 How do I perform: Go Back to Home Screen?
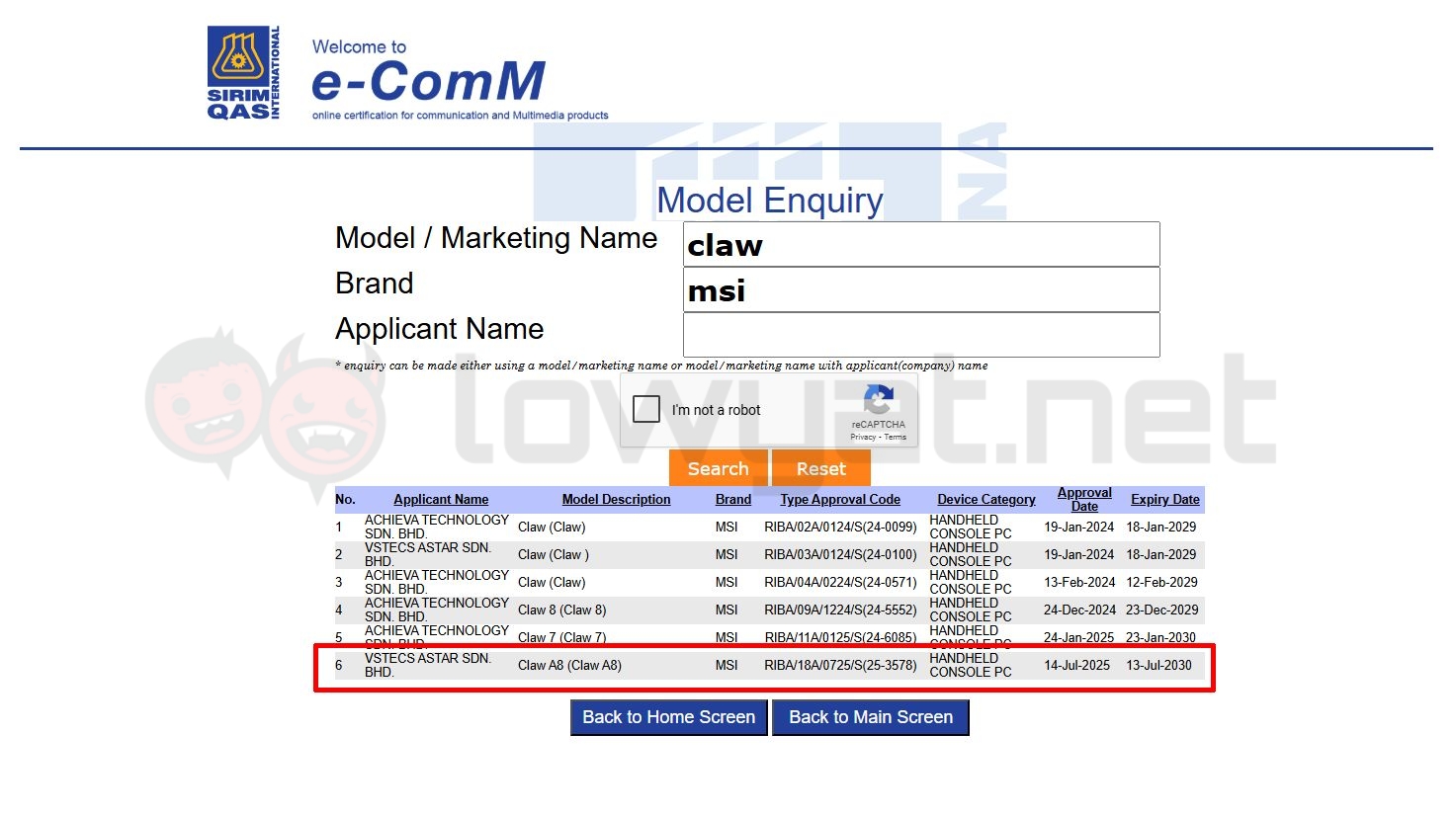point(669,717)
